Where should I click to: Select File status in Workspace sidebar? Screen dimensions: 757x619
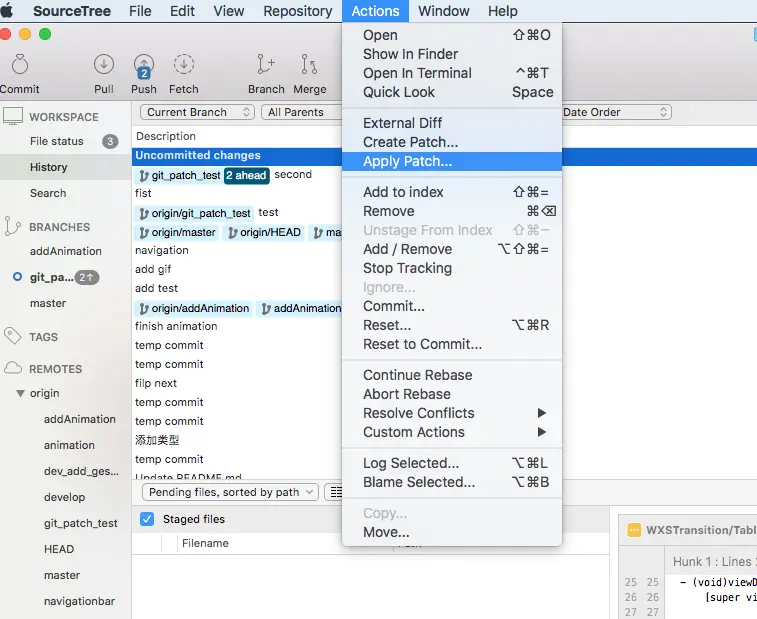pyautogui.click(x=56, y=141)
